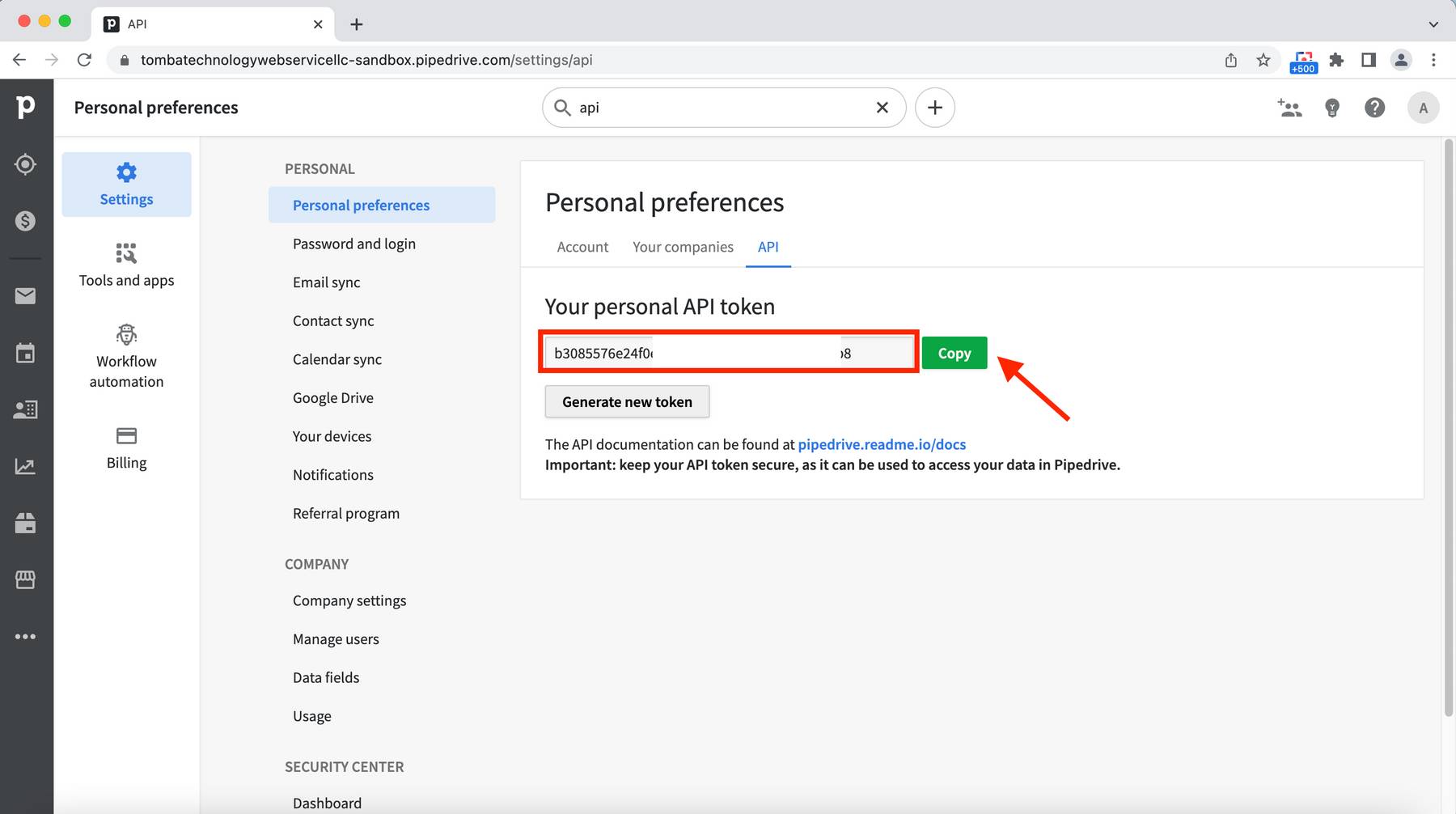Screen dimensions: 1456x814
Task: Open Security center Dashboard
Action: [327, 803]
